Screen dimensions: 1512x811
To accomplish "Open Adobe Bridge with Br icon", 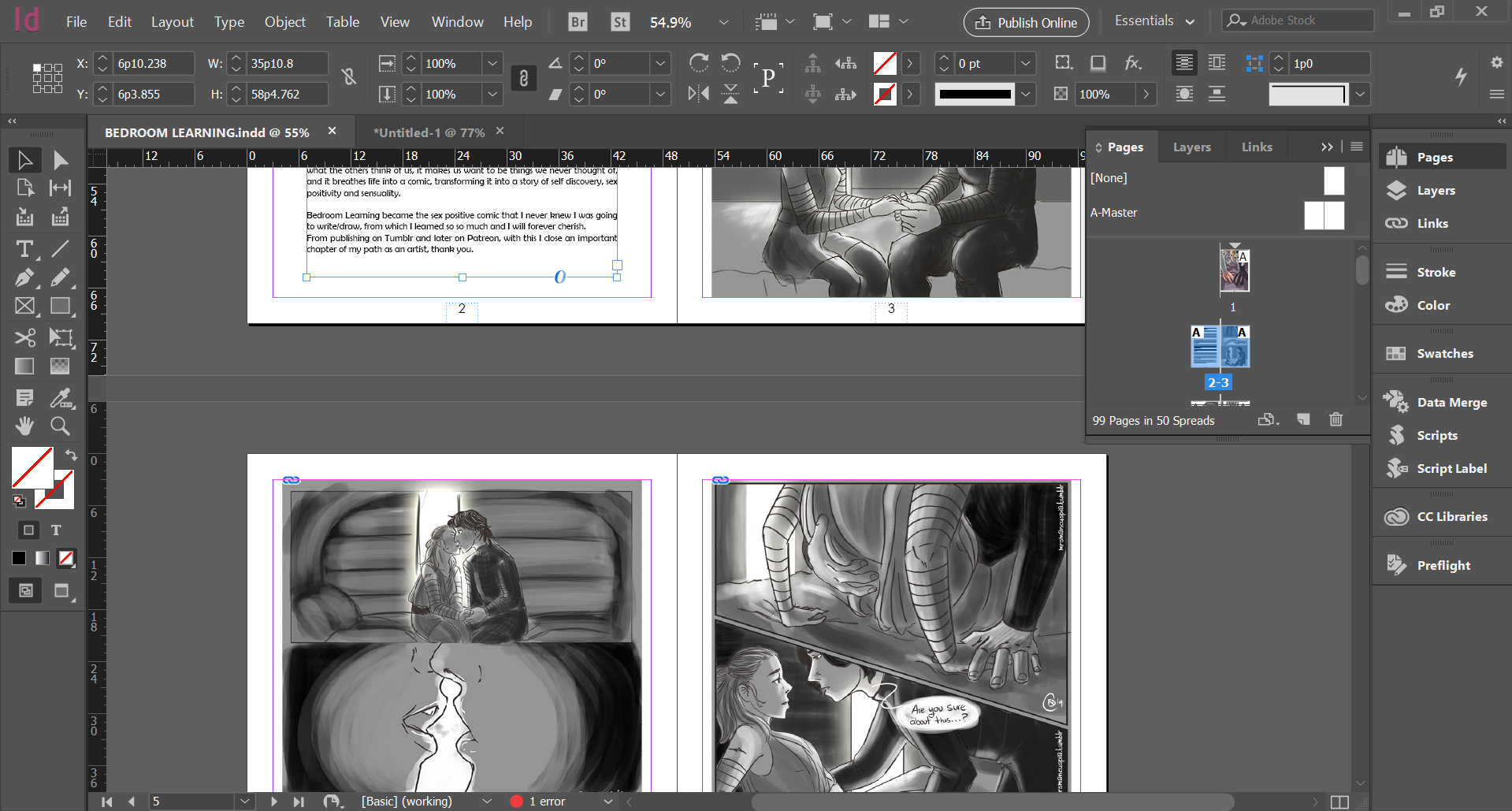I will (x=578, y=22).
